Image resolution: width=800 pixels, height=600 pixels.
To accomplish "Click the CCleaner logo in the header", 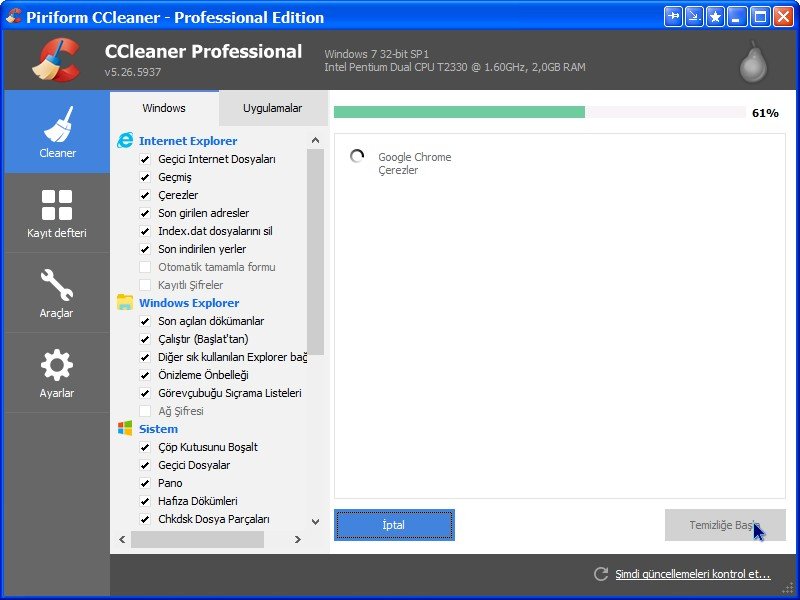I will [56, 60].
